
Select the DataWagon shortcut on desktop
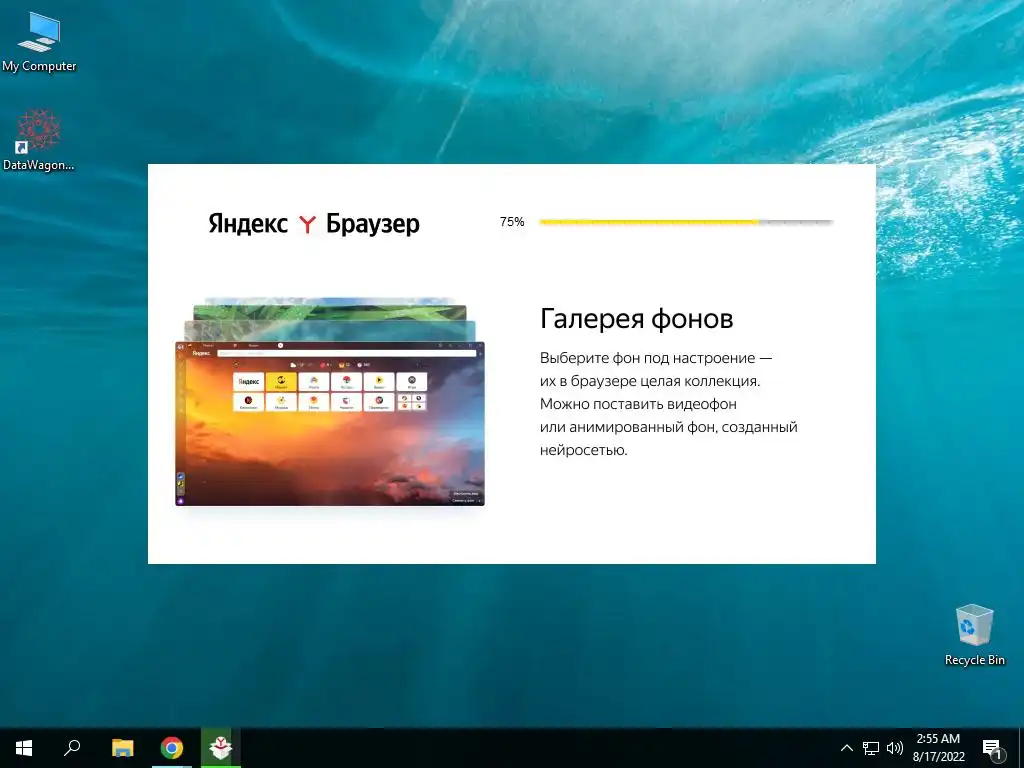coord(39,140)
